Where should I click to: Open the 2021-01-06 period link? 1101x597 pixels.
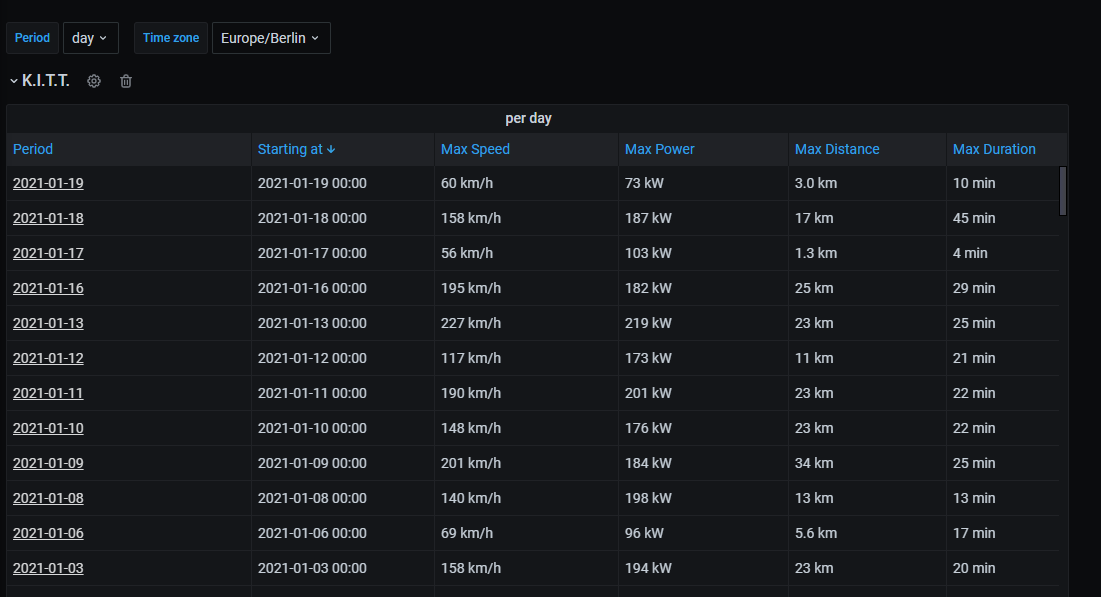click(48, 533)
